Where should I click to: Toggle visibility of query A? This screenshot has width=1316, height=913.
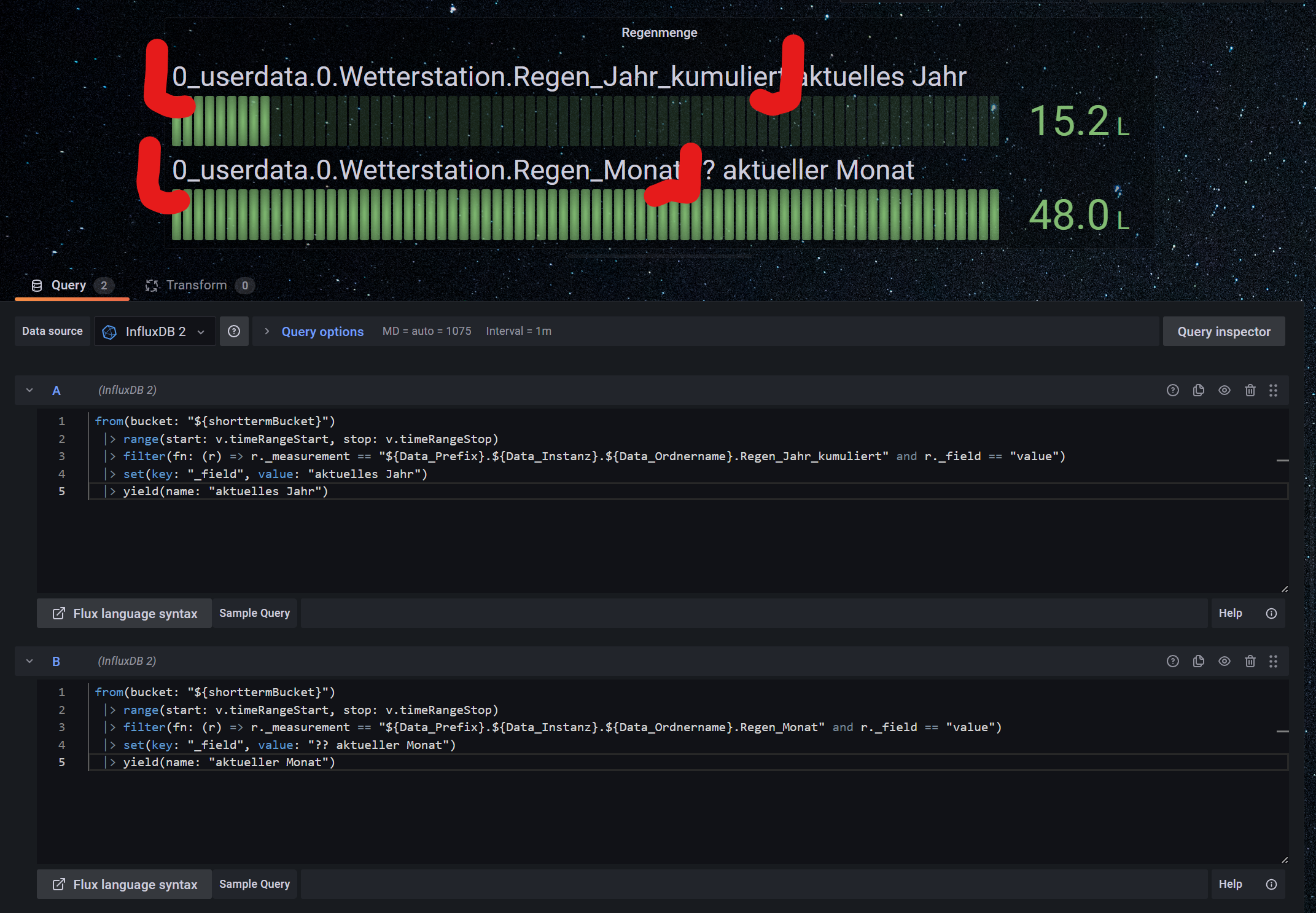pos(1224,390)
